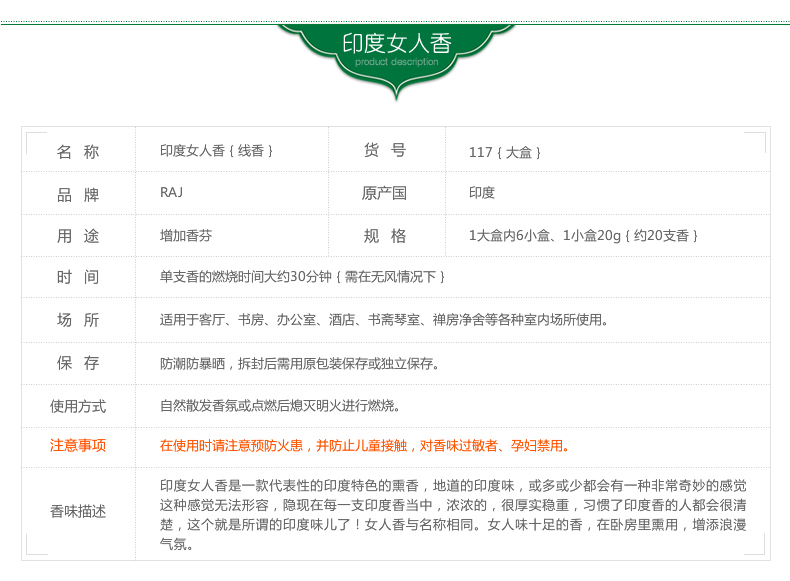Viewport: 790px width, 581px height.
Task: Select the 场所 label cell
Action: point(78,319)
